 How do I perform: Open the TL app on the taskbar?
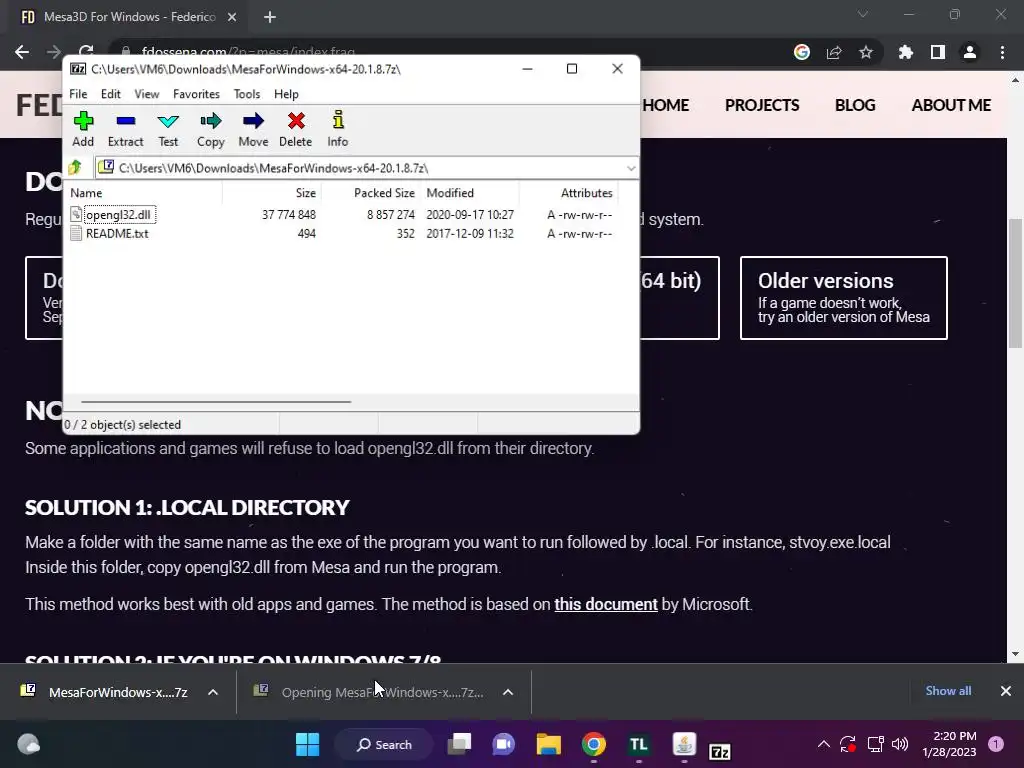point(639,744)
